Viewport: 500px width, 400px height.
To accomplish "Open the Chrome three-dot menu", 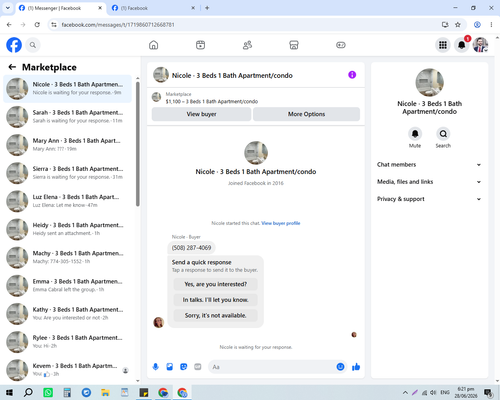I will 491,25.
